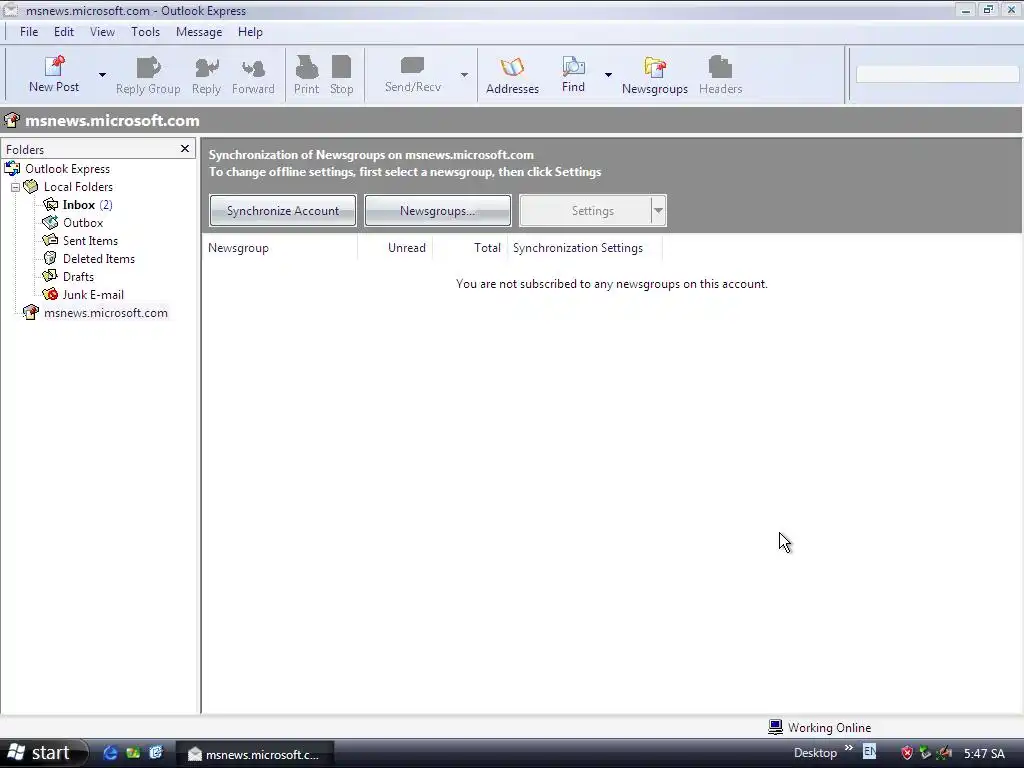Open the Sent Items folder

pyautogui.click(x=90, y=241)
